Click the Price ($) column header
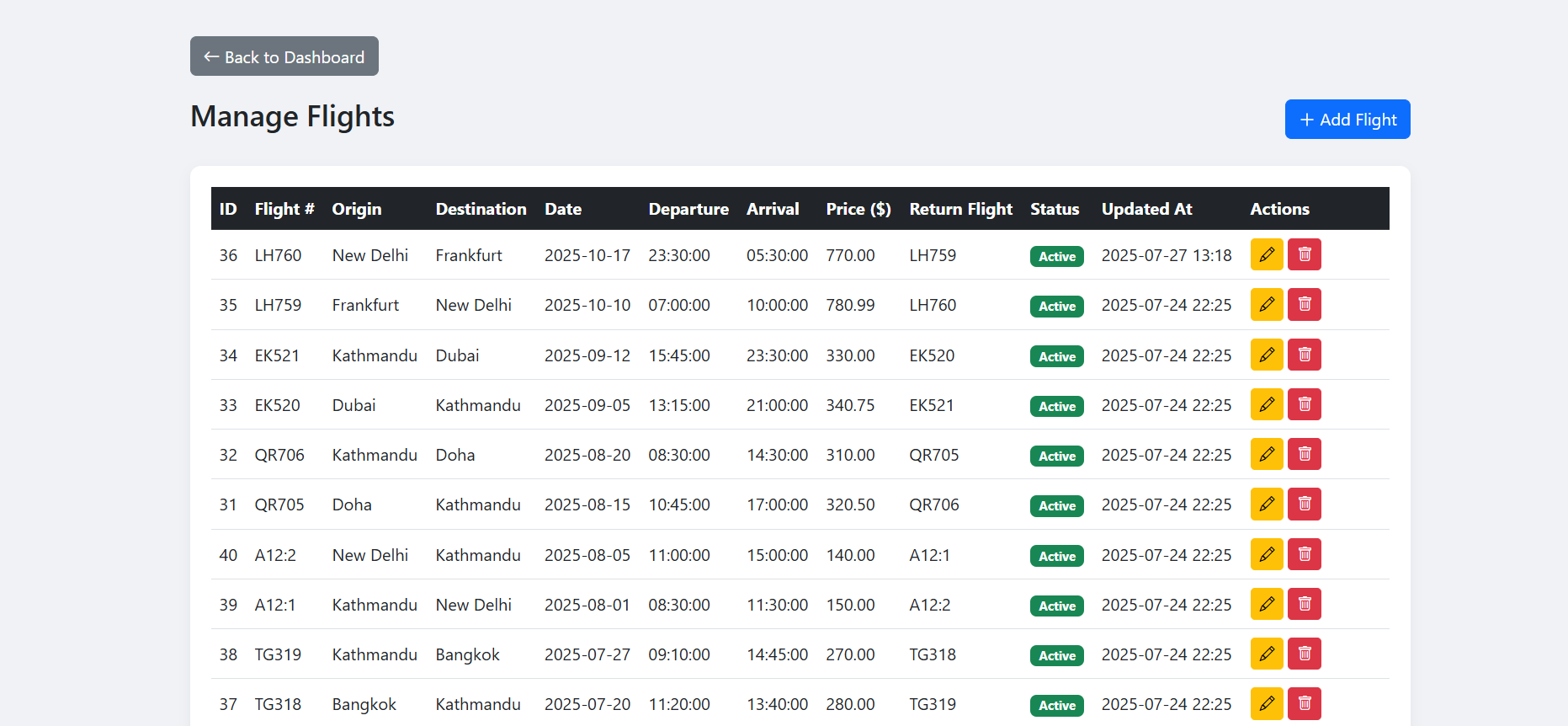Viewport: 1568px width, 726px height. 858,209
